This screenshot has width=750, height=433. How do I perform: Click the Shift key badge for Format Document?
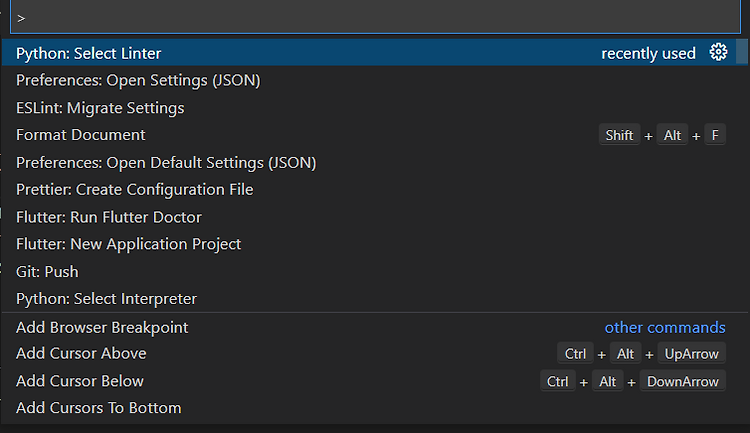[x=619, y=135]
